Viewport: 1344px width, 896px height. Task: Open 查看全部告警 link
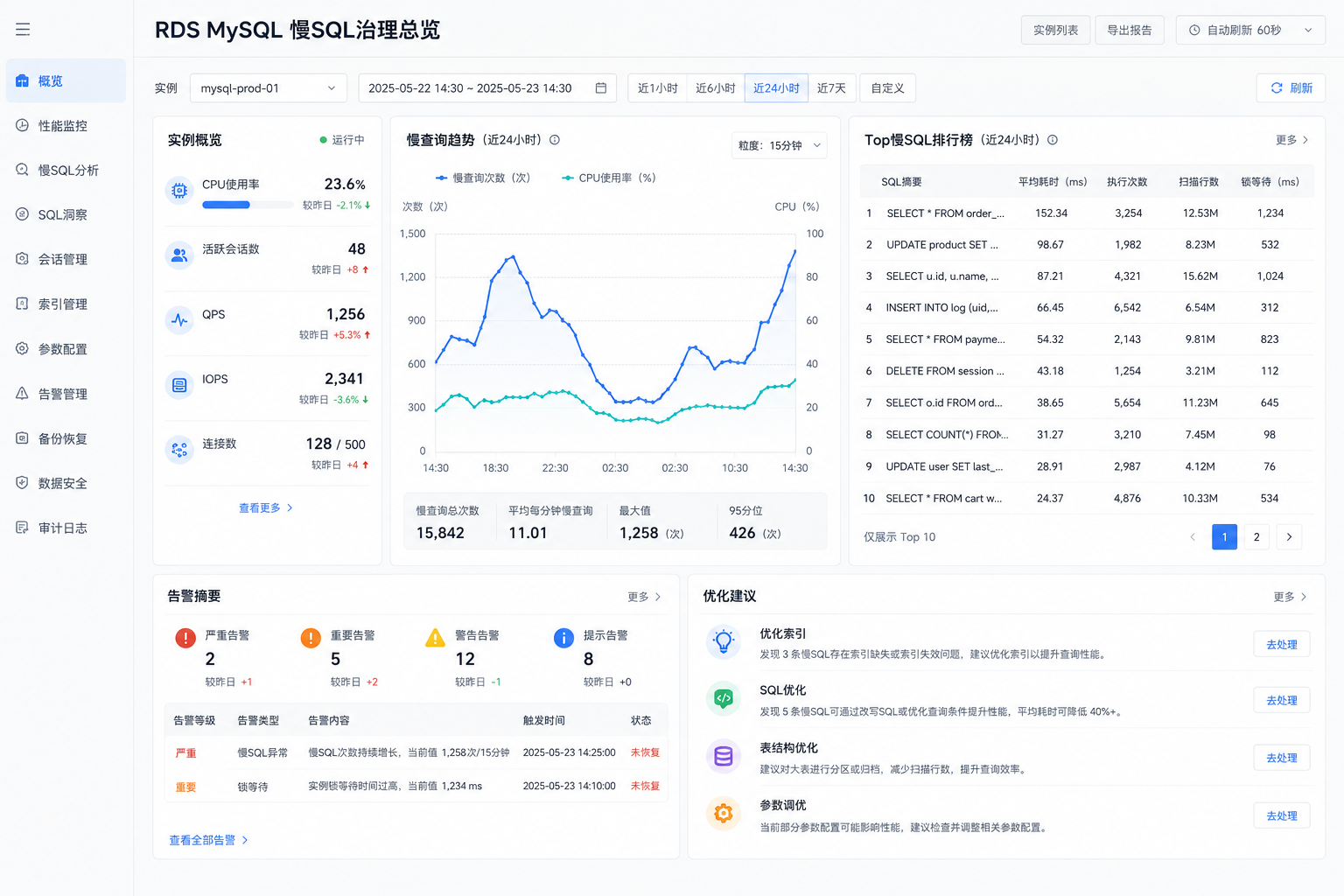(x=208, y=840)
